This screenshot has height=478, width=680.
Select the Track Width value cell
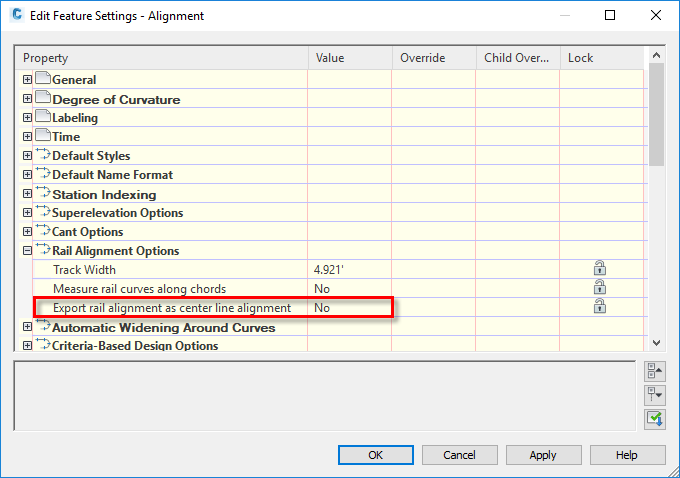pos(349,270)
